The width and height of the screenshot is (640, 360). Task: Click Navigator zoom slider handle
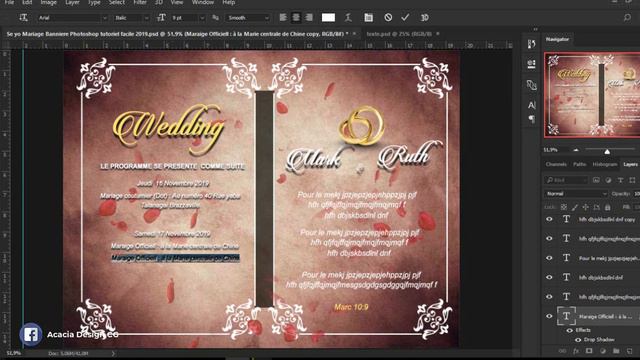pos(607,151)
